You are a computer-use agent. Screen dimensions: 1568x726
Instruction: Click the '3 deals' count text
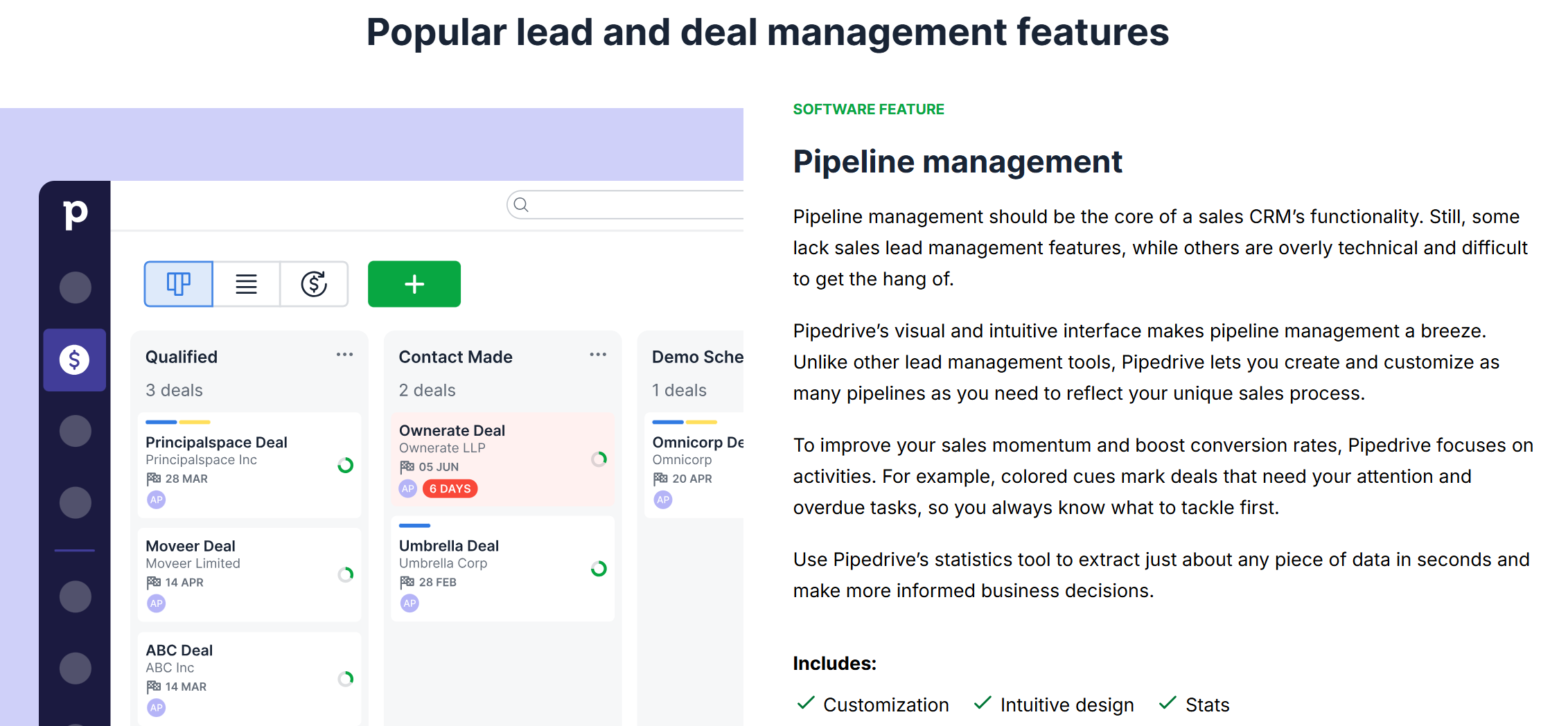(174, 390)
